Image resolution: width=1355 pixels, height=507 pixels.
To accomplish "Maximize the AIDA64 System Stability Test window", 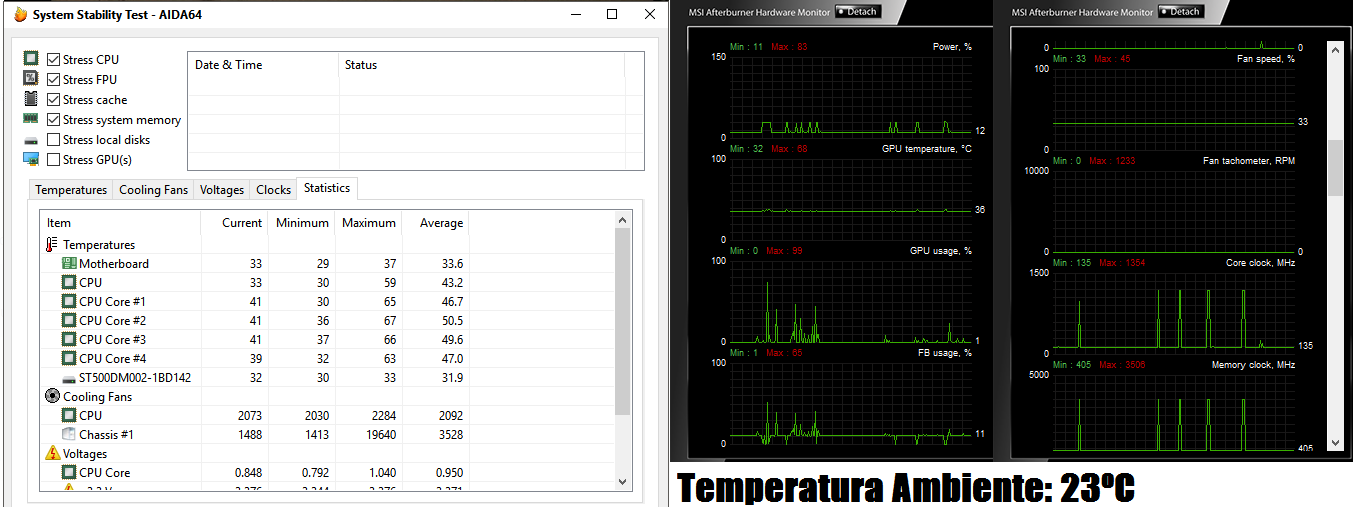I will pyautogui.click(x=612, y=15).
